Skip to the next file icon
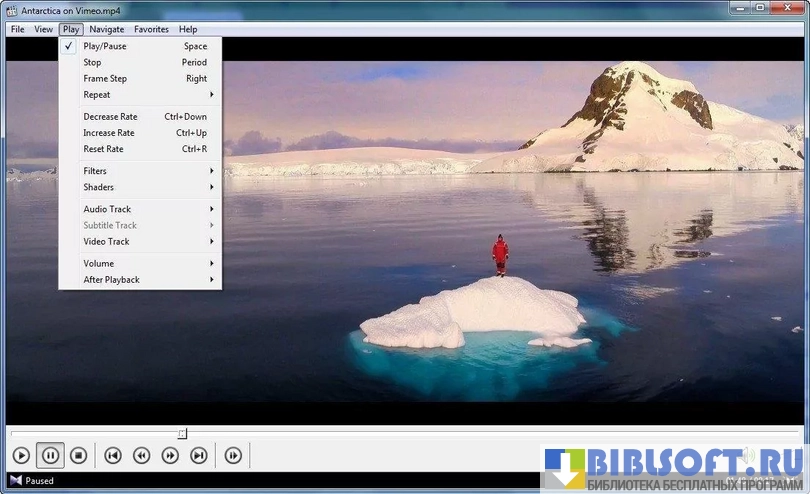The image size is (810, 494). point(199,456)
